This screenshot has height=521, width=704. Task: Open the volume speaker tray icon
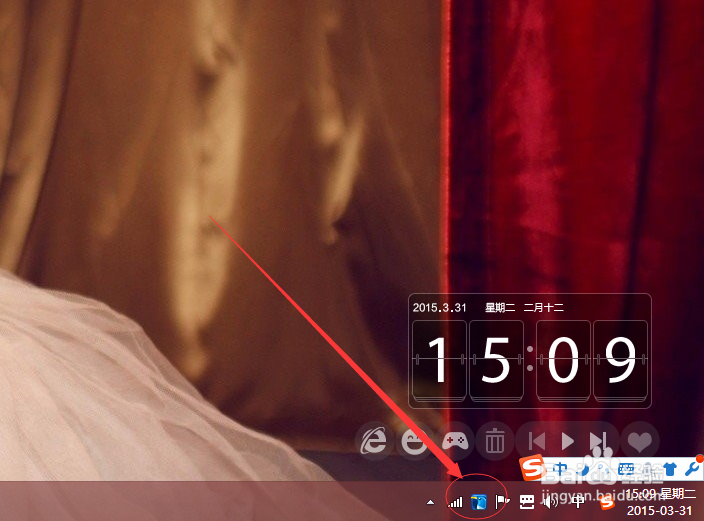click(x=550, y=502)
